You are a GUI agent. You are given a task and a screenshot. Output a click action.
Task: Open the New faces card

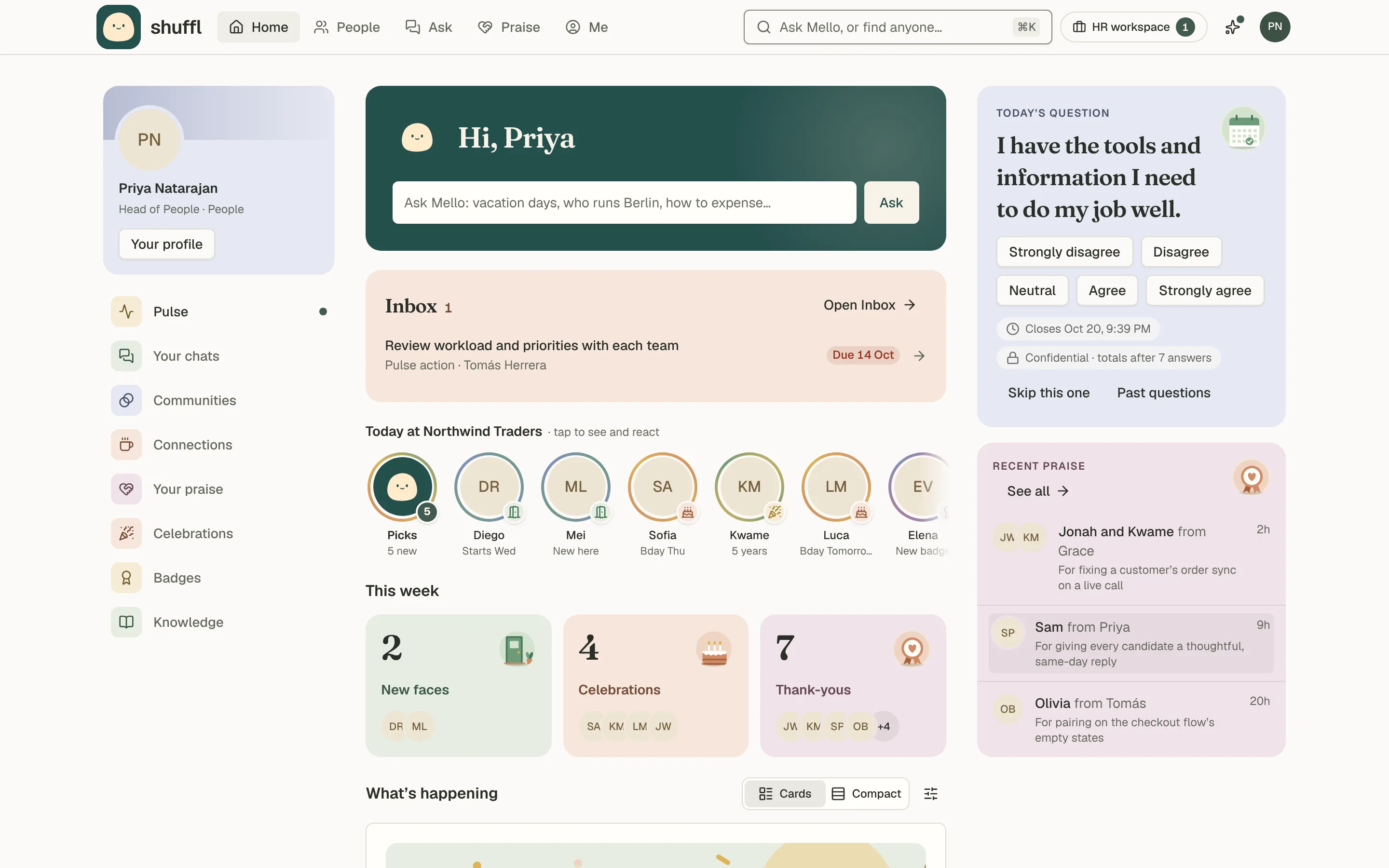[x=458, y=685]
